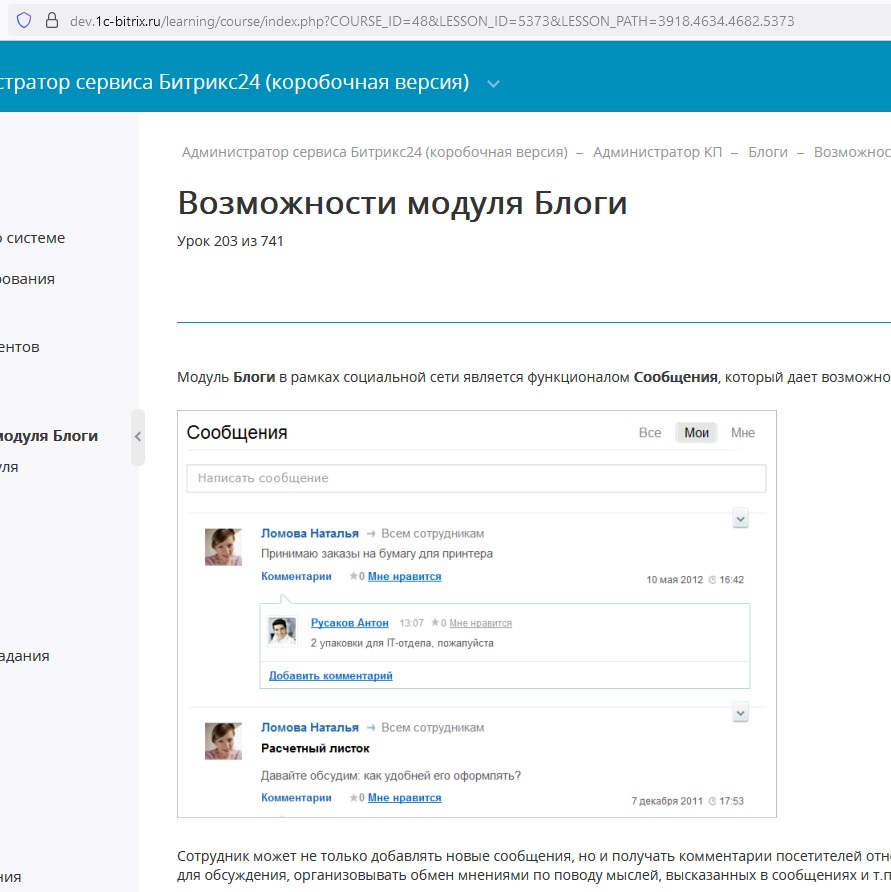This screenshot has width=891, height=892.
Task: Click Ломова Наталья avatar in 'Расчетный листок' post
Action: pos(223,741)
